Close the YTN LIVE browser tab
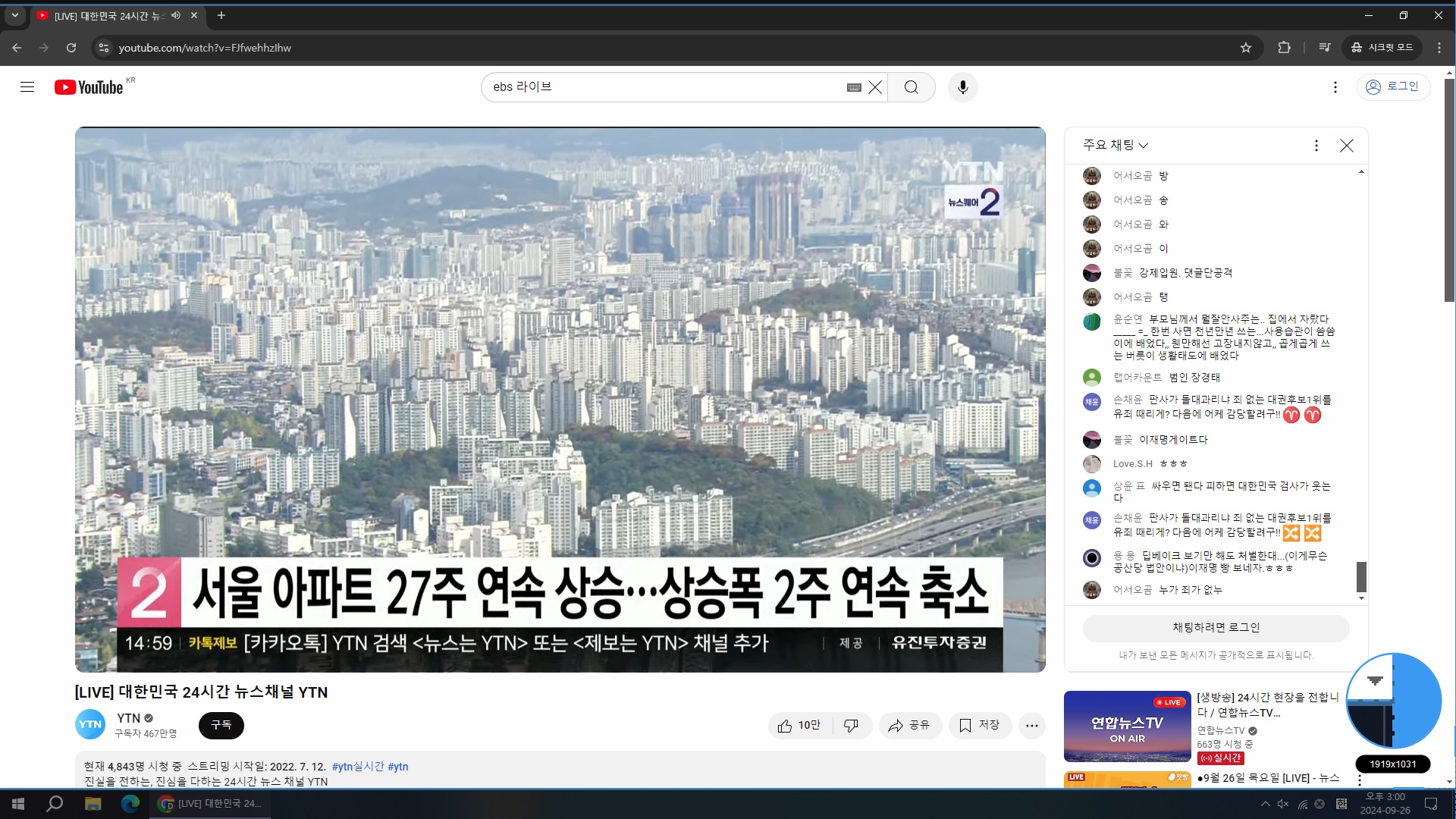 [194, 15]
